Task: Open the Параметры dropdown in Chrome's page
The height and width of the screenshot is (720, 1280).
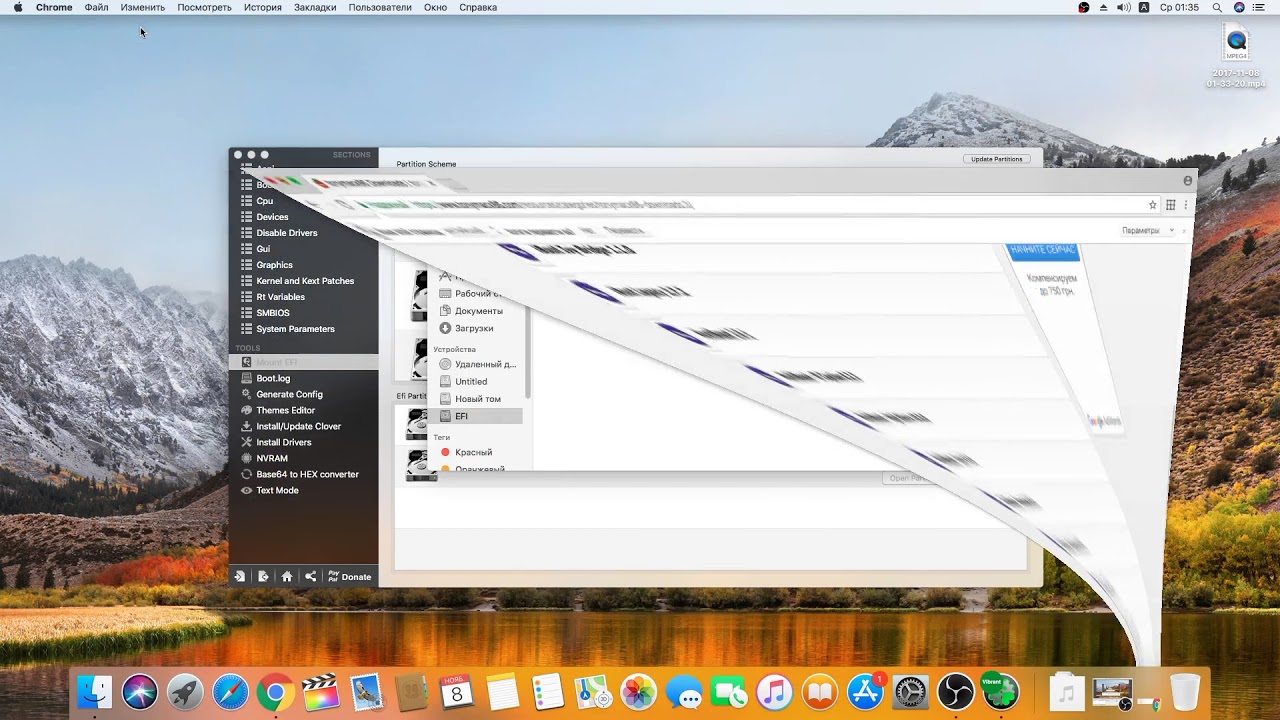Action: pos(1147,231)
